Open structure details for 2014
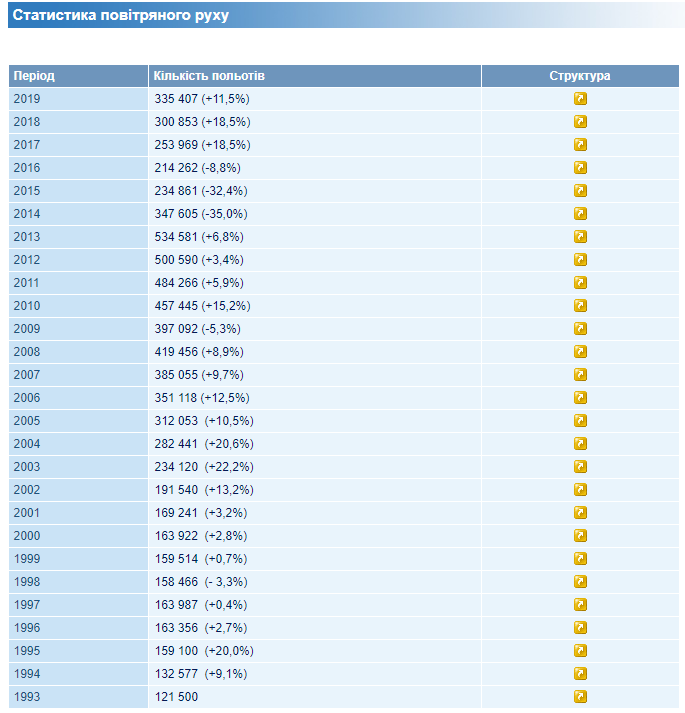Screen dimensions: 685x713 coord(580,214)
